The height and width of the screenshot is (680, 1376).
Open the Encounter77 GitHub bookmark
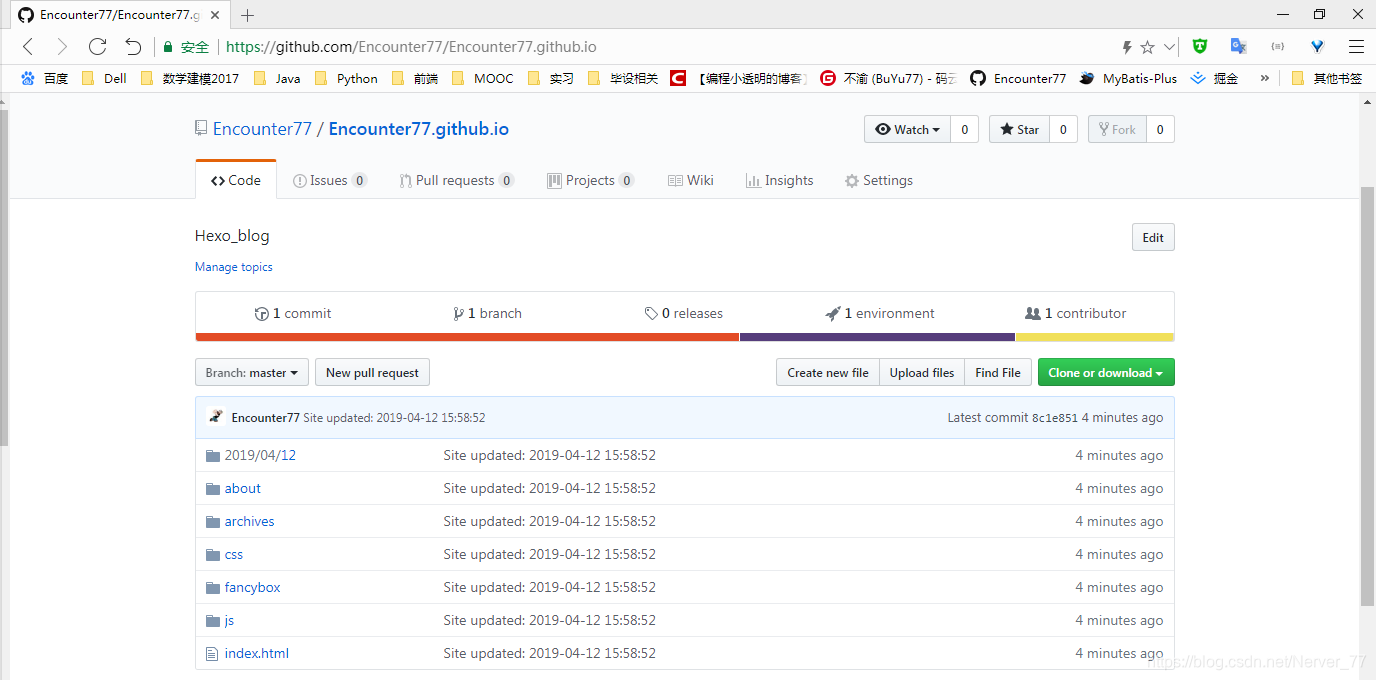pos(1019,78)
